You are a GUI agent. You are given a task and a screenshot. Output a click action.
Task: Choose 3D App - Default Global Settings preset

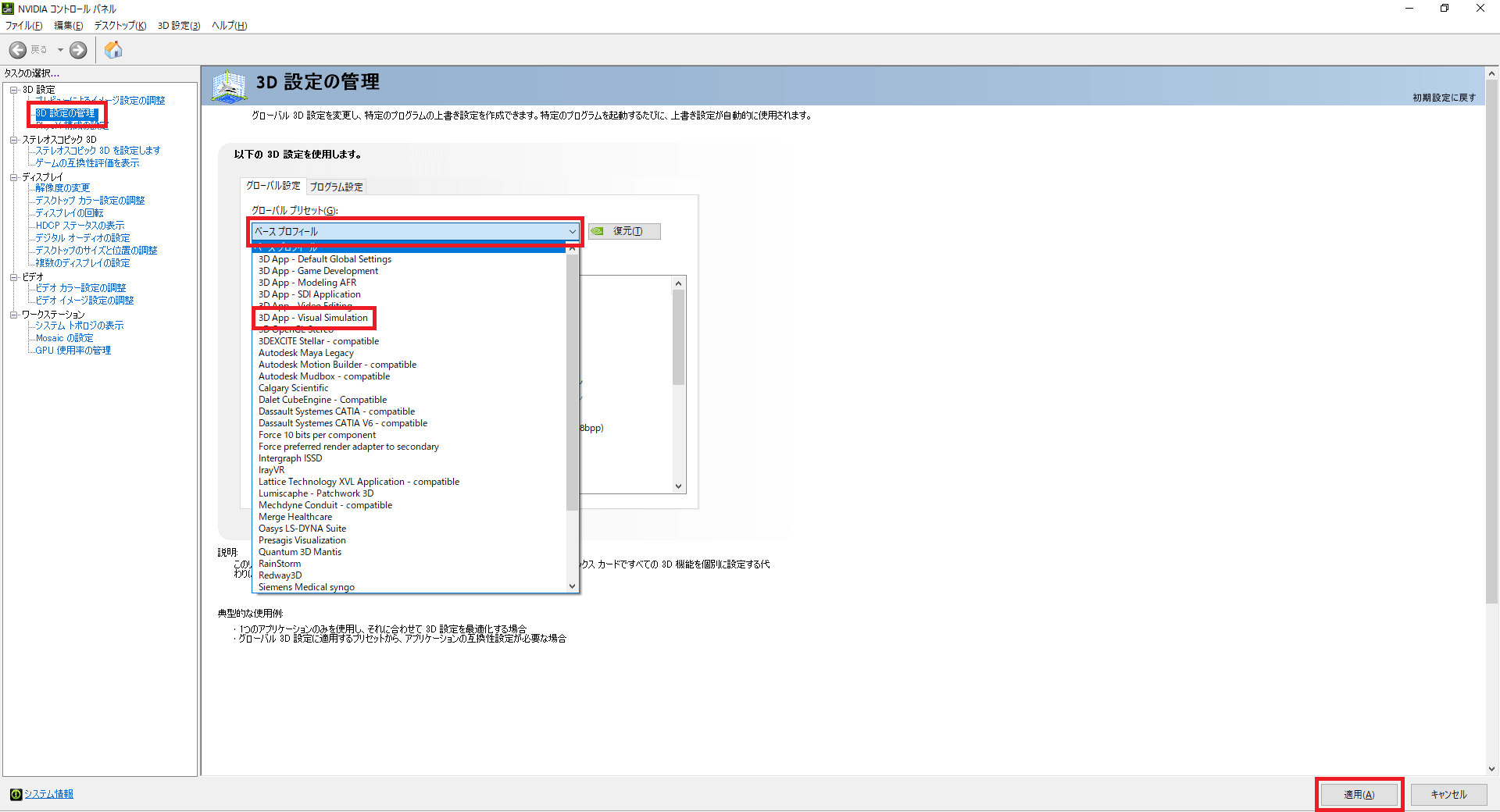pos(325,259)
